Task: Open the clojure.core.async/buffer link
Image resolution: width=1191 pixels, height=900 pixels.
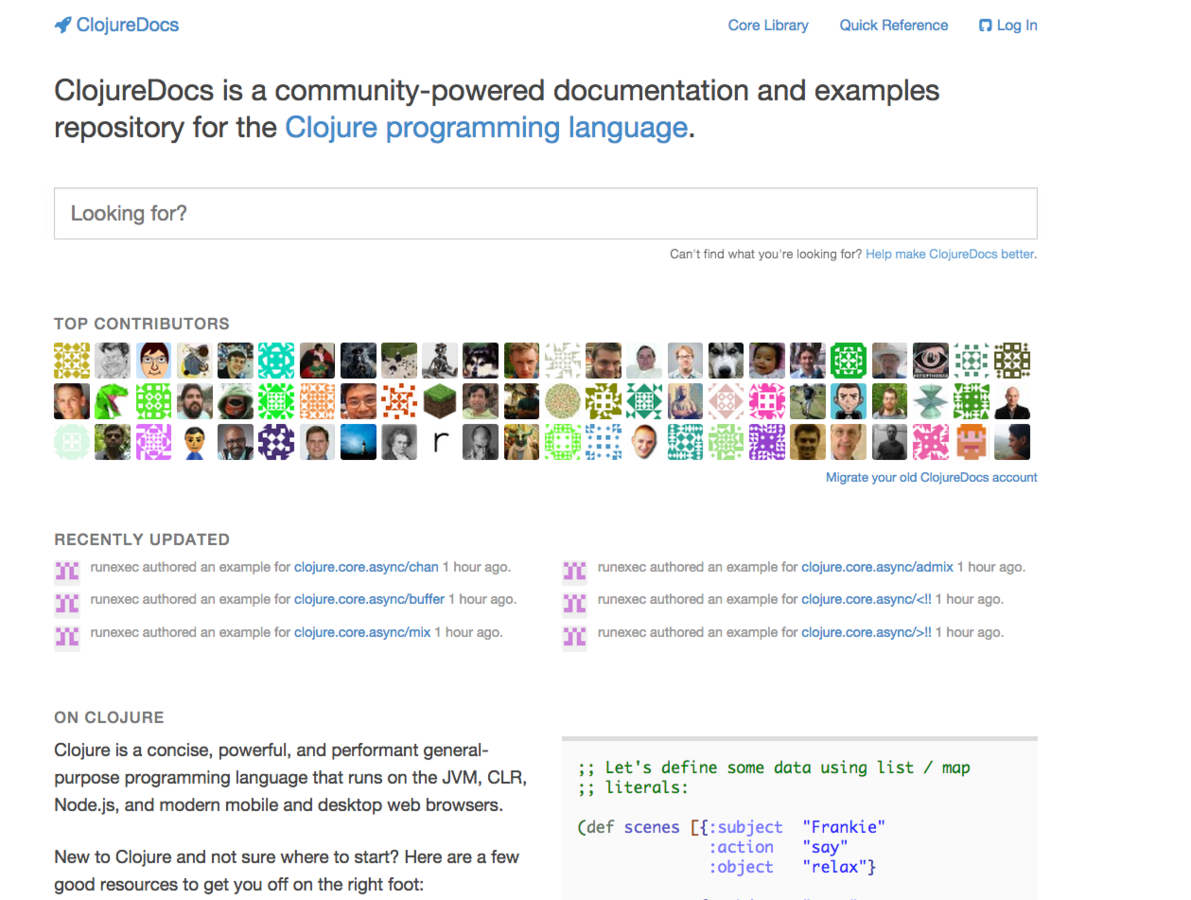Action: point(369,599)
